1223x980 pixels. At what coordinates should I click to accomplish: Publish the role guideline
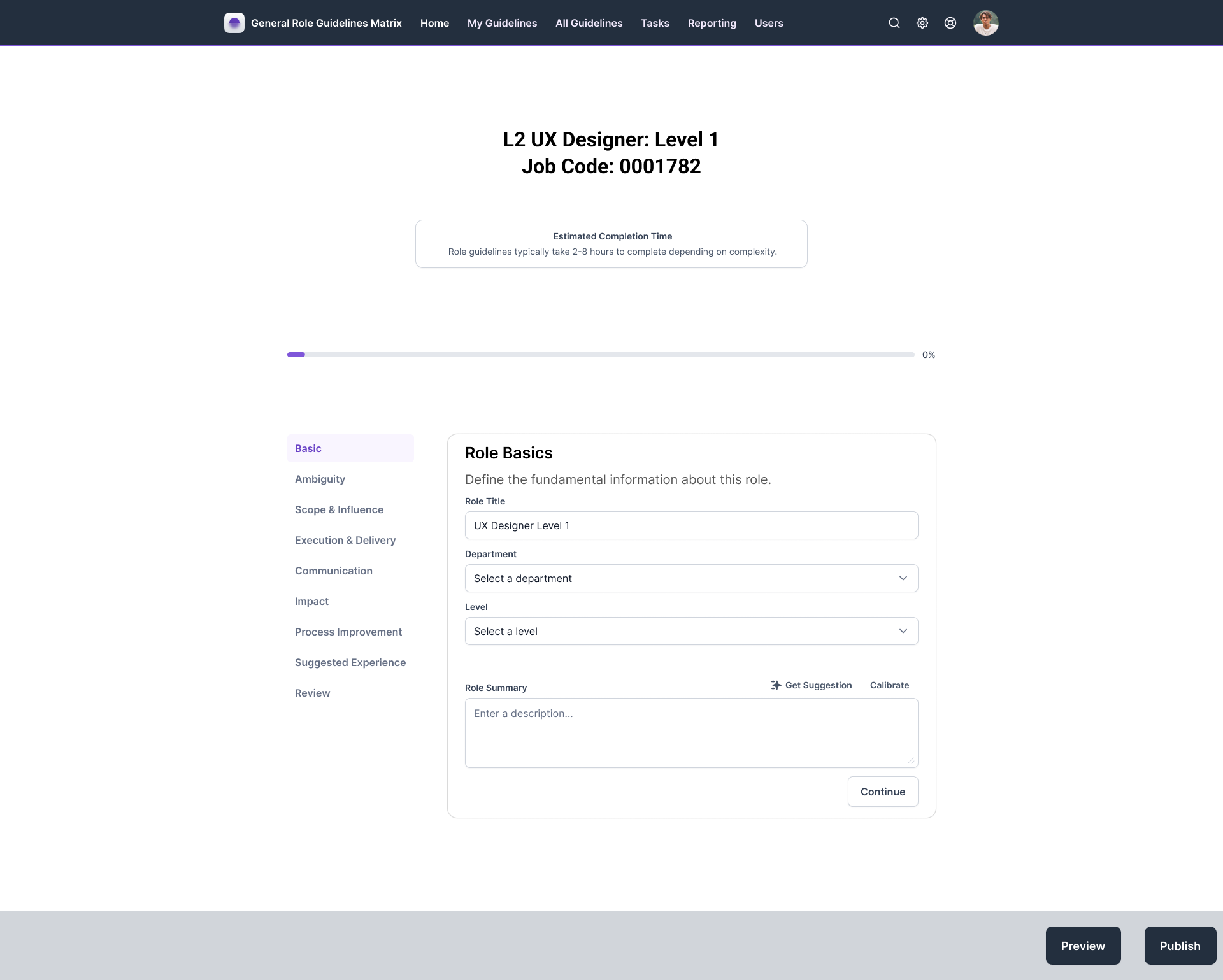1180,946
